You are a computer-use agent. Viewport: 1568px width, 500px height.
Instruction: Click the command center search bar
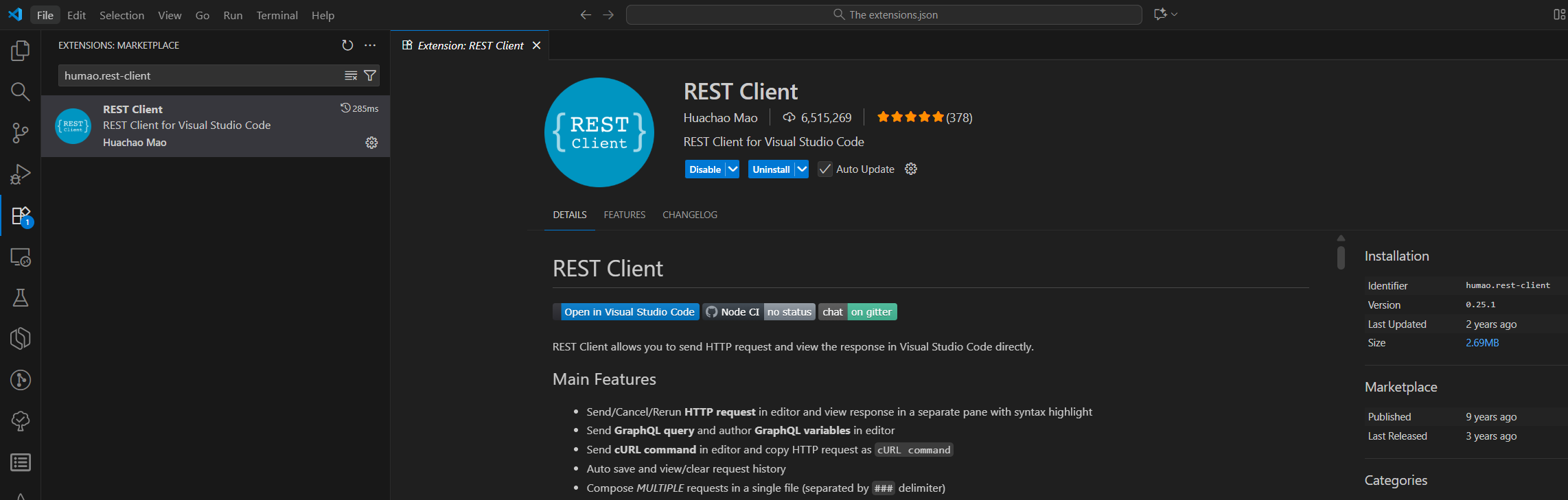pos(884,14)
